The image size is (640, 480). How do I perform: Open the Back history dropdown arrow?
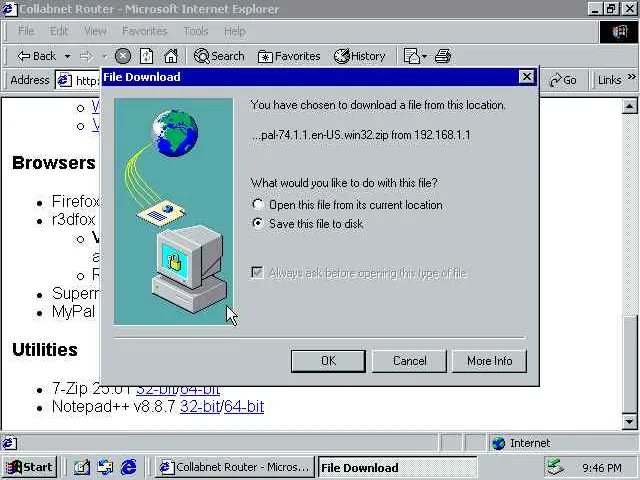tap(67, 56)
